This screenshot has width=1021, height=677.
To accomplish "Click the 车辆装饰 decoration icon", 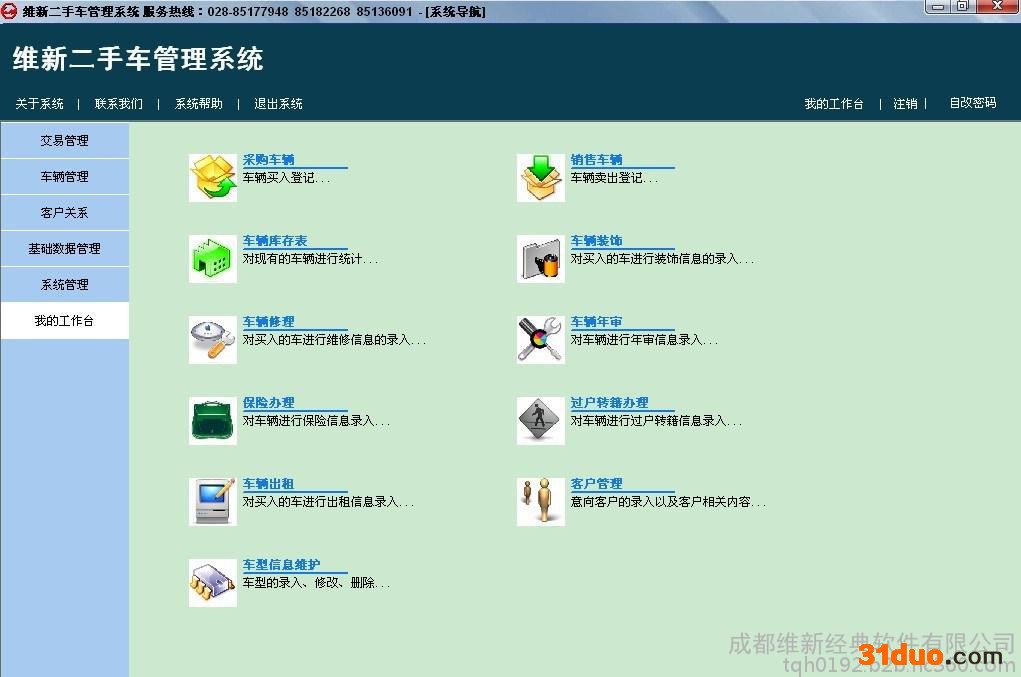I will click(541, 259).
